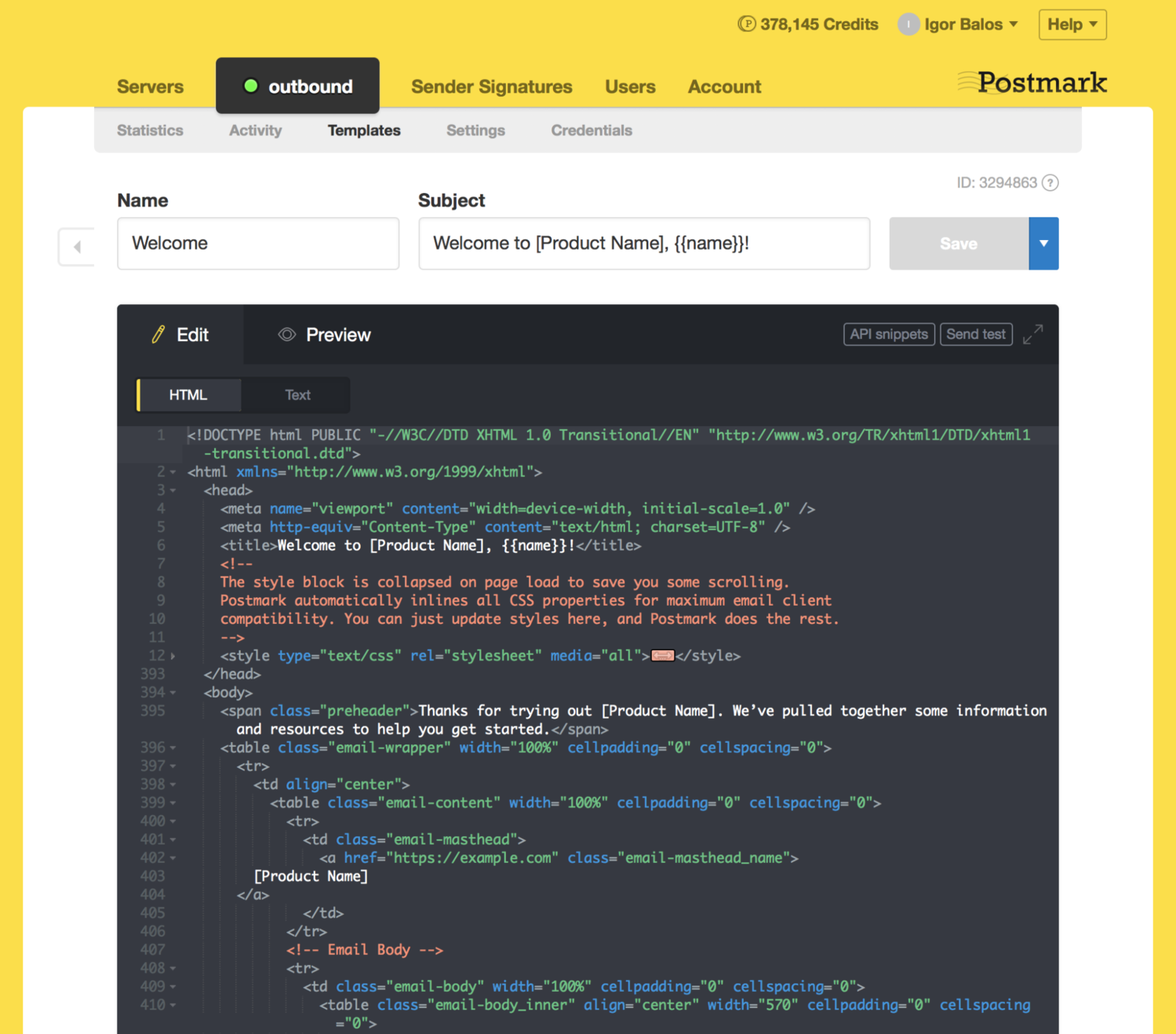1176x1034 pixels.
Task: Click the Send test button
Action: click(x=976, y=333)
